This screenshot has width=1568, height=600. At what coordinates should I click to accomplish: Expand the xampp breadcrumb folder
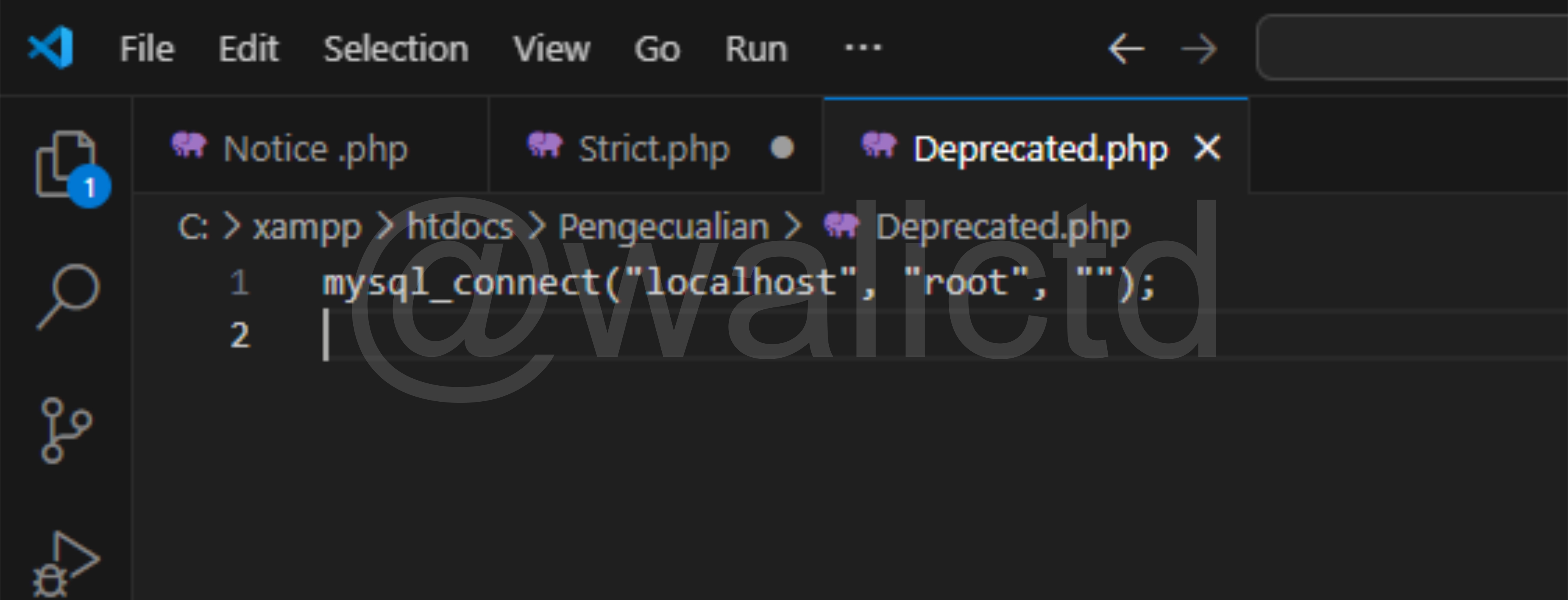307,227
